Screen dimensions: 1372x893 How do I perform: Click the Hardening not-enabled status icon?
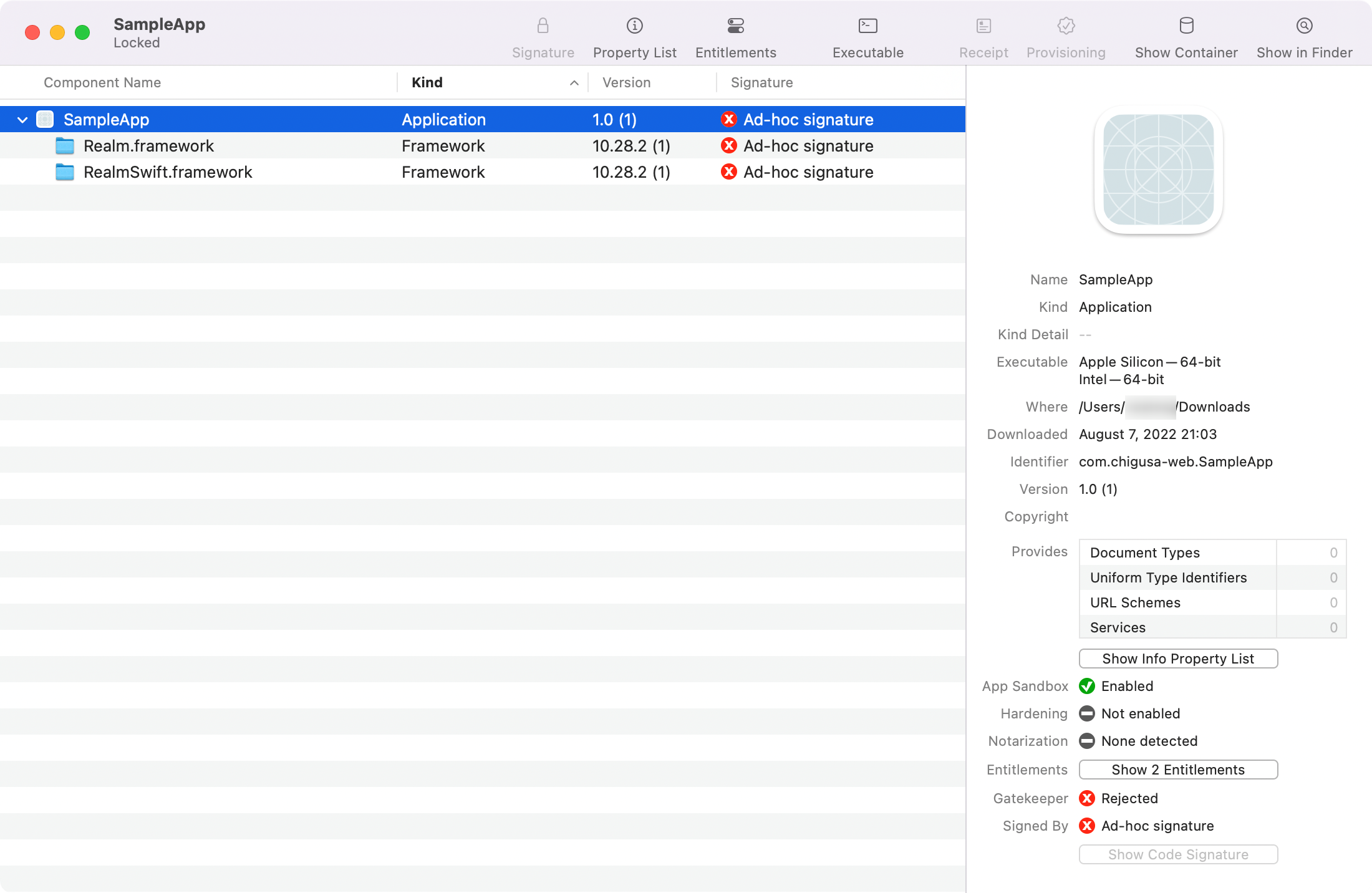(x=1087, y=713)
